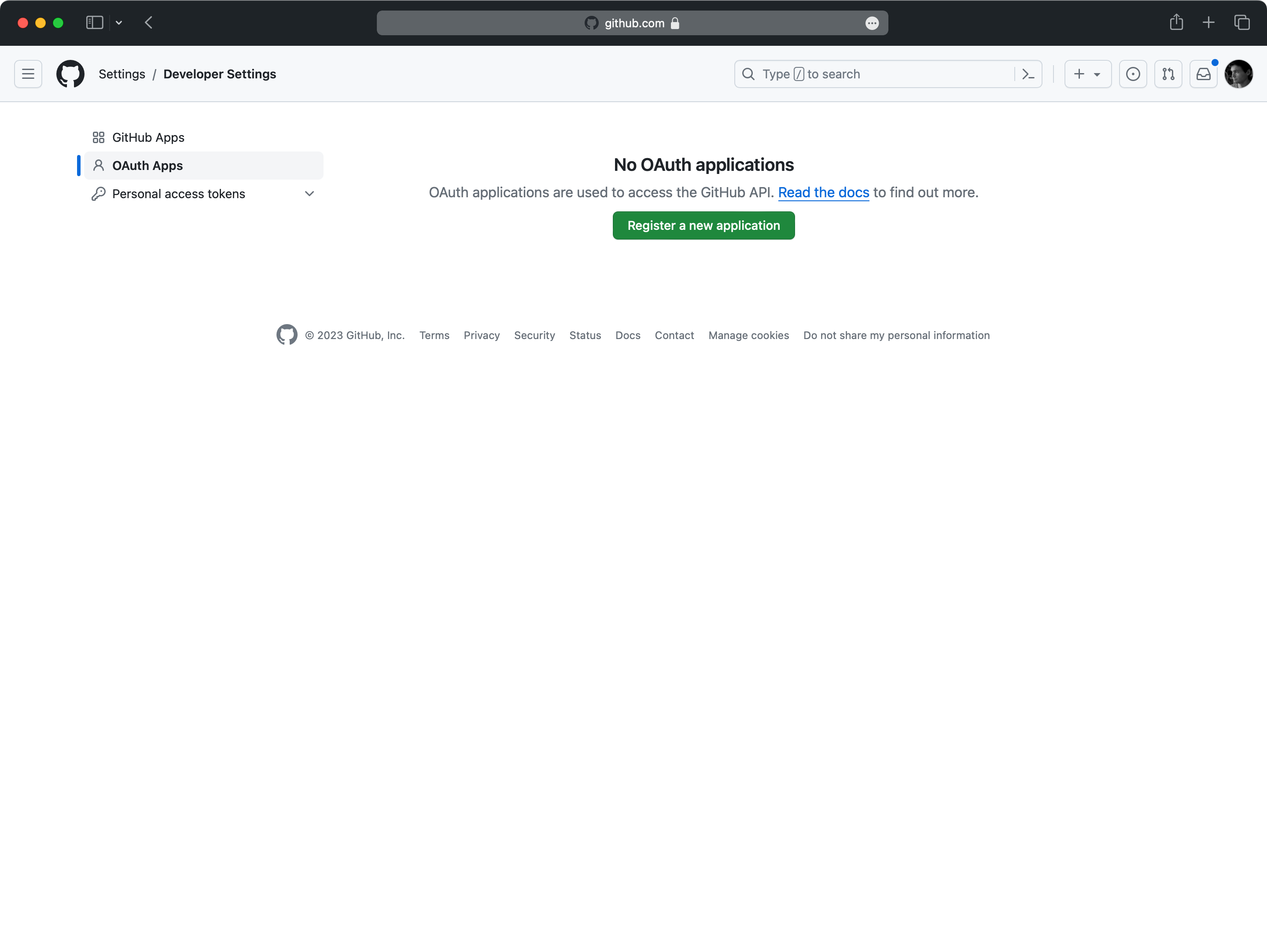
Task: Register a new OAuth application
Action: tap(703, 225)
